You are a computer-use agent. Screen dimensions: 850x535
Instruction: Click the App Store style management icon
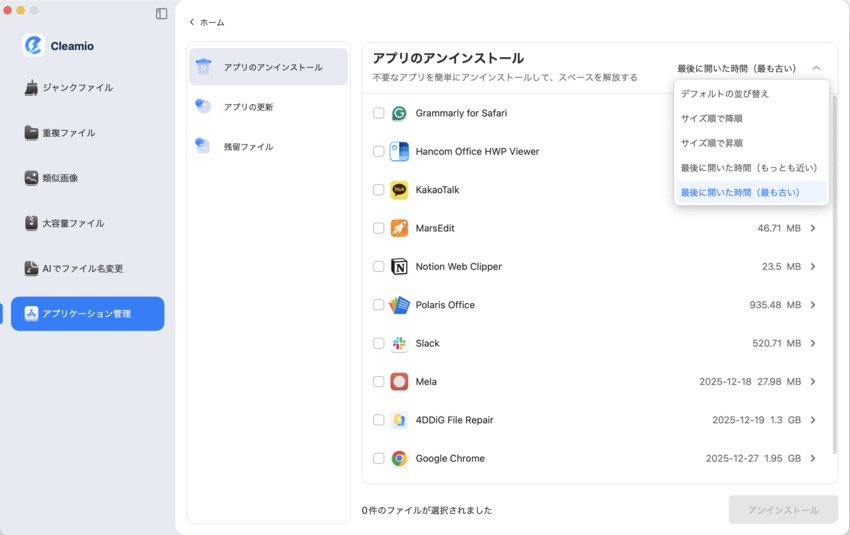coord(31,313)
